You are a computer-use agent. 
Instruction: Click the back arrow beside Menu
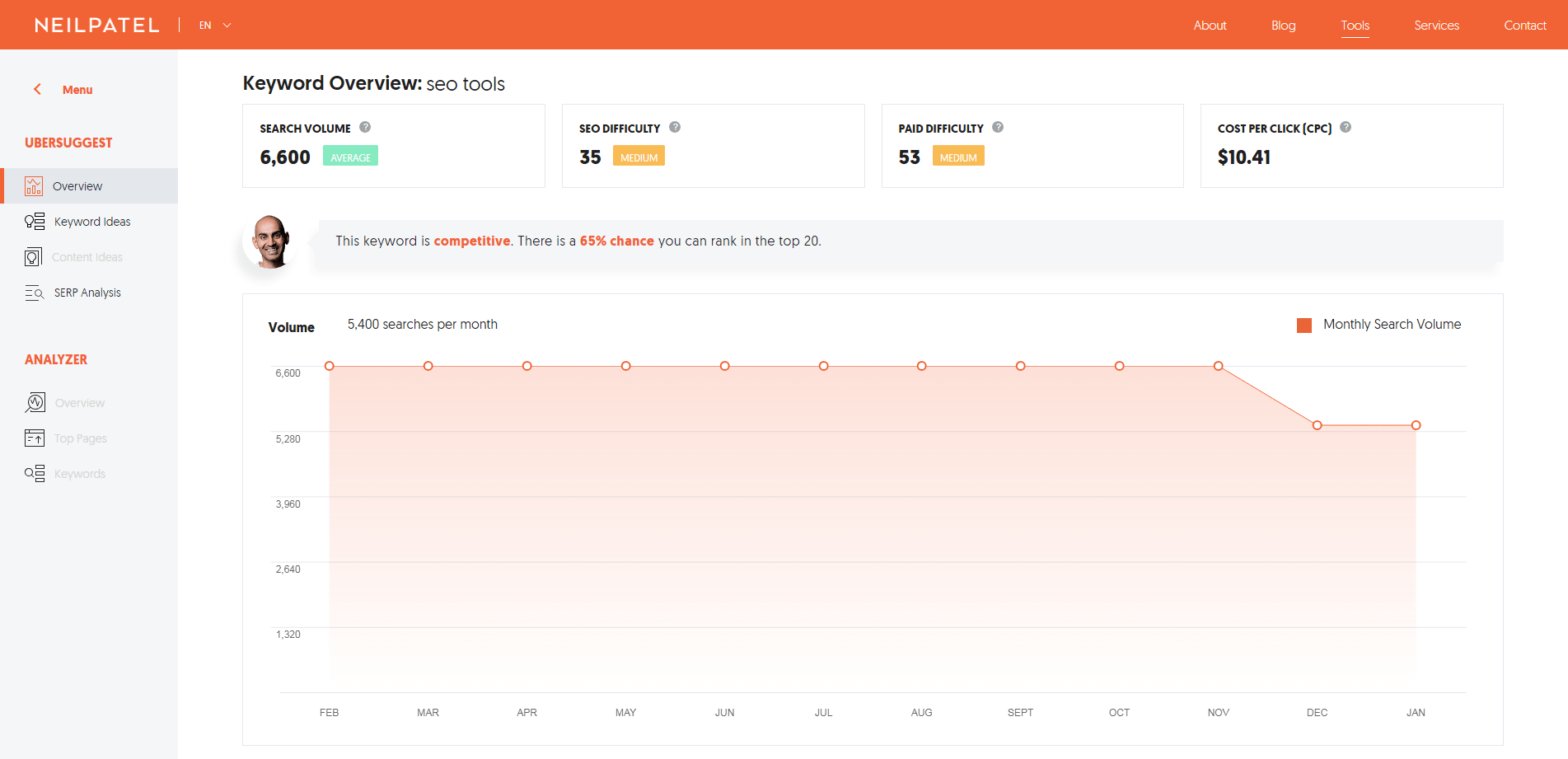37,89
